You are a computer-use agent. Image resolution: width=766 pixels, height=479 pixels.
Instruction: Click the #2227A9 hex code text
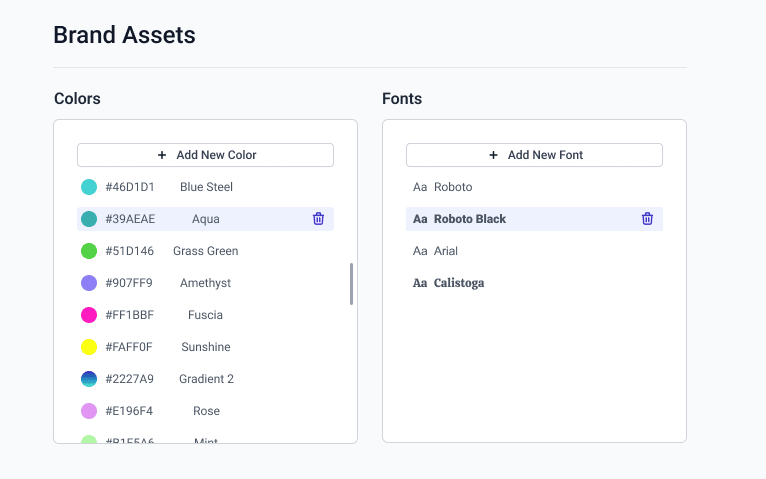pyautogui.click(x=130, y=379)
